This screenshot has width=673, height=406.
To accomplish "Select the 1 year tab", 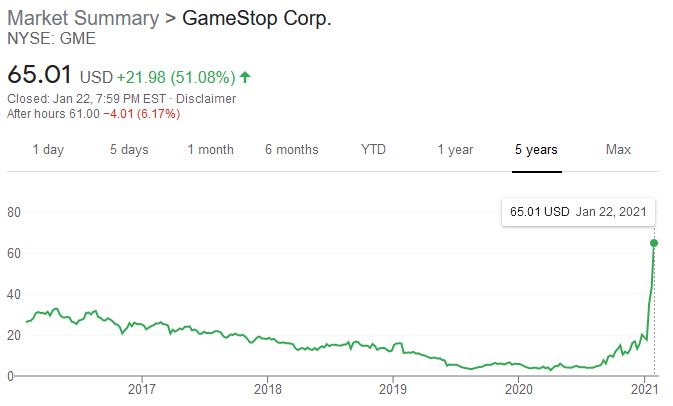I will point(455,150).
